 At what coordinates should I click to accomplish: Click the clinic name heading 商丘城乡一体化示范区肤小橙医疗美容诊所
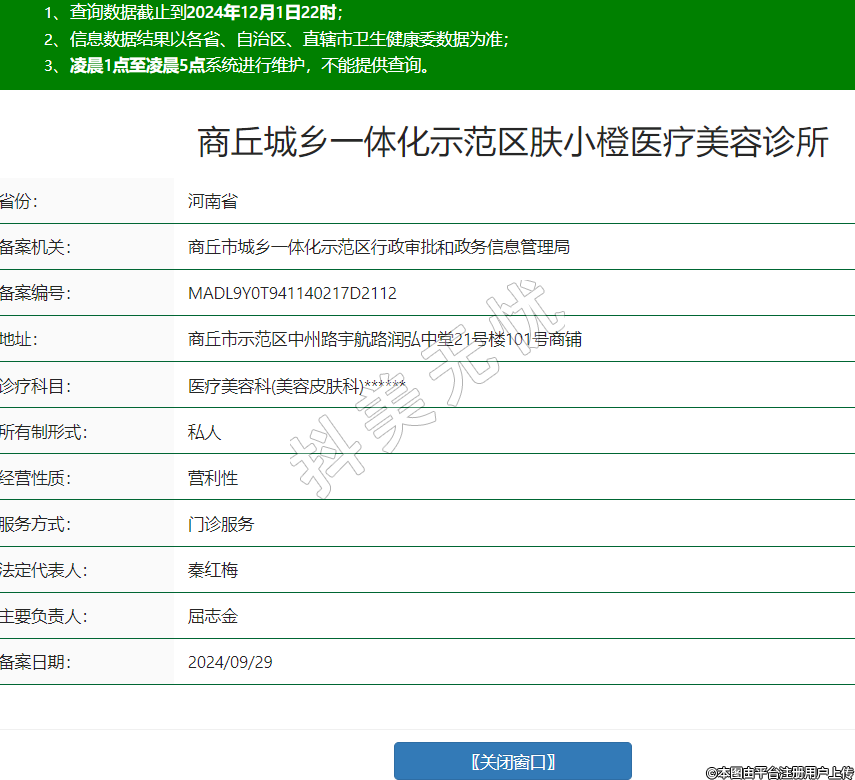click(x=513, y=143)
